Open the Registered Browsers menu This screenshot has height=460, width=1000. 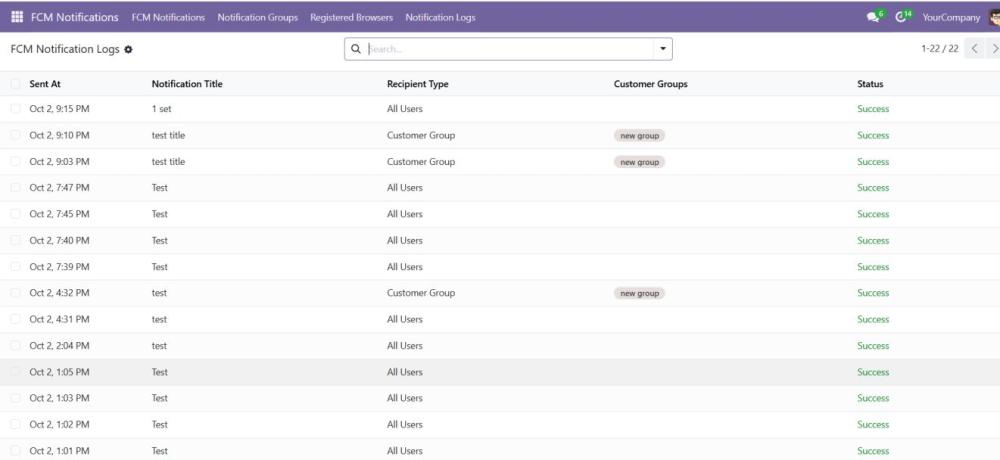point(351,17)
